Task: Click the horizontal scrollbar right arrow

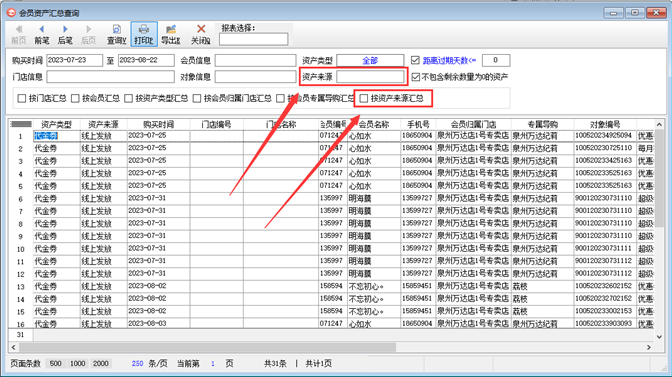Action: click(x=649, y=347)
